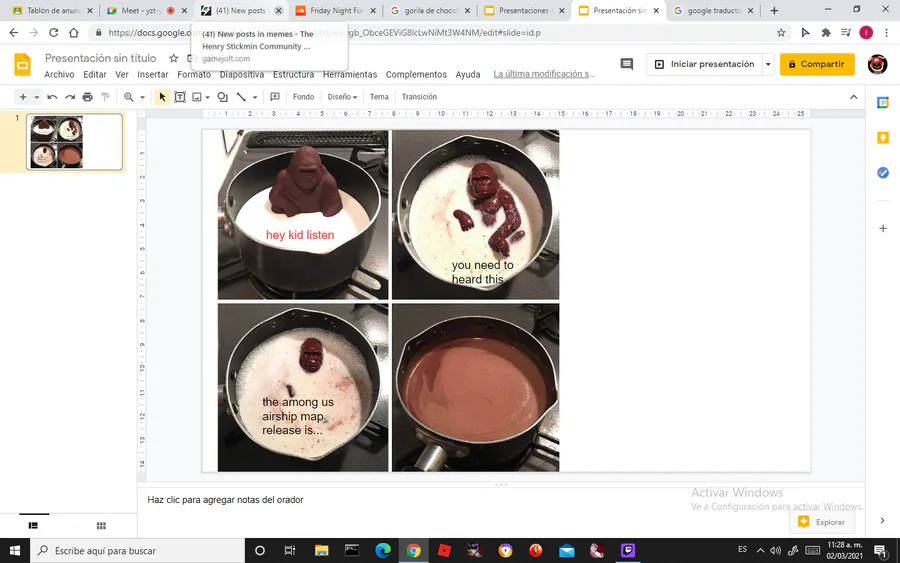This screenshot has width=900, height=563.
Task: Click the presentation title field
Action: pos(100,58)
